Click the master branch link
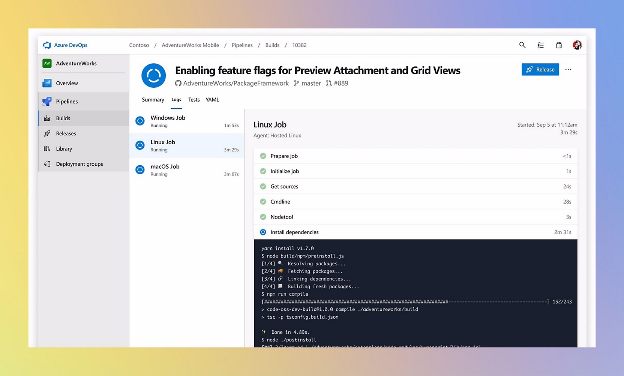Screen dimensions: 624x376 [x=307, y=83]
